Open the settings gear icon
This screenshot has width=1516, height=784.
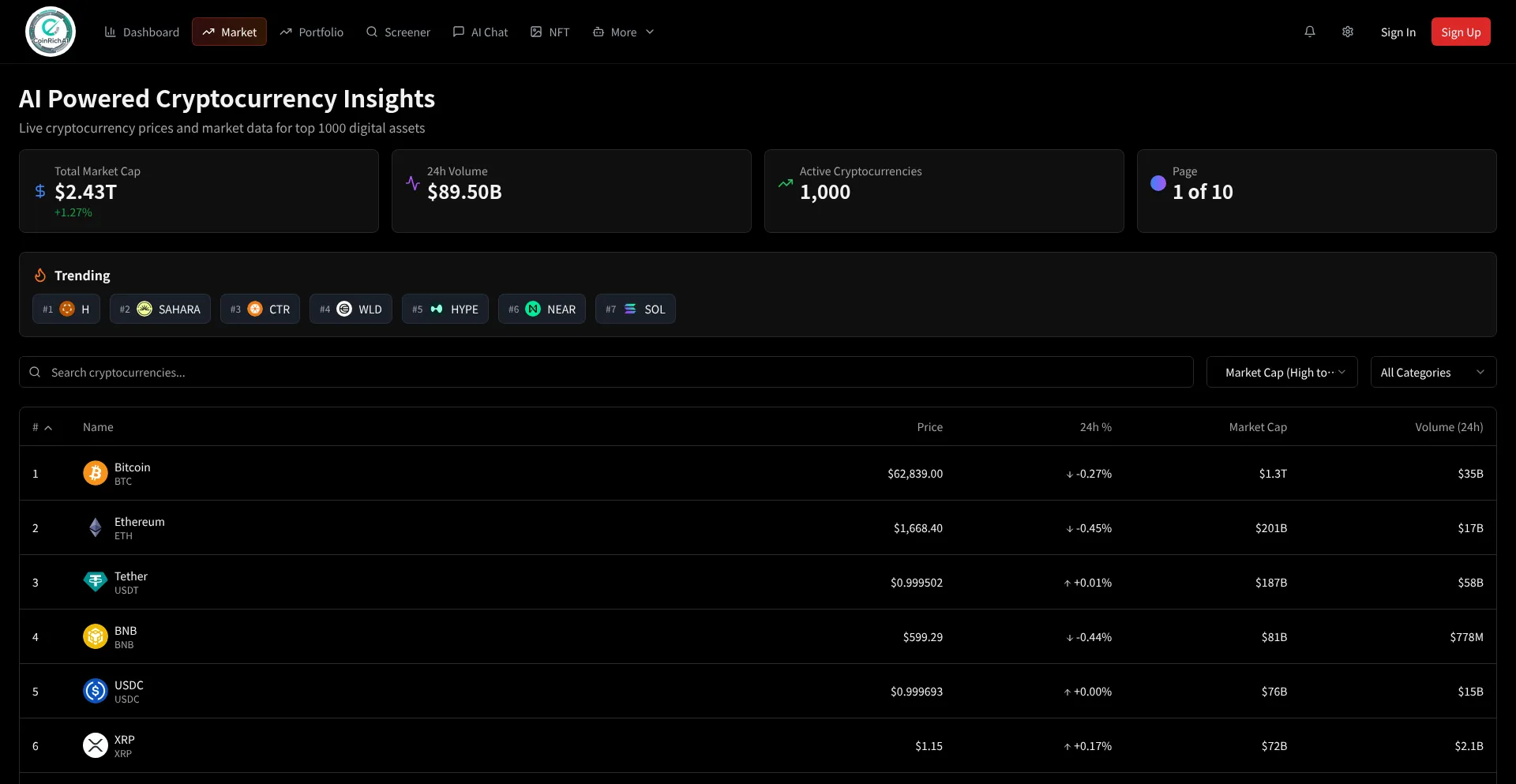coord(1348,32)
